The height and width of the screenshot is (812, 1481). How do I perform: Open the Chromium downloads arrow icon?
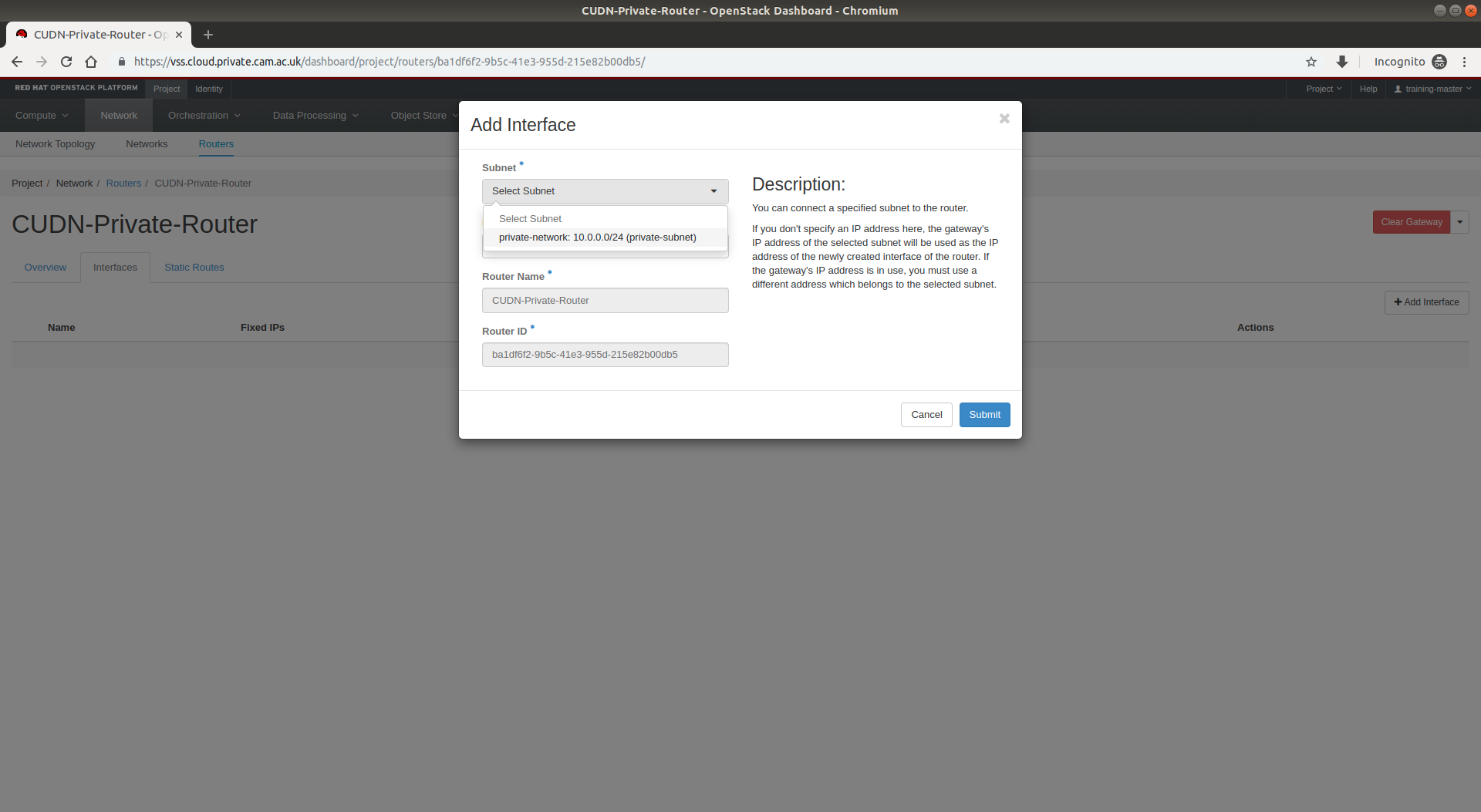click(x=1342, y=62)
